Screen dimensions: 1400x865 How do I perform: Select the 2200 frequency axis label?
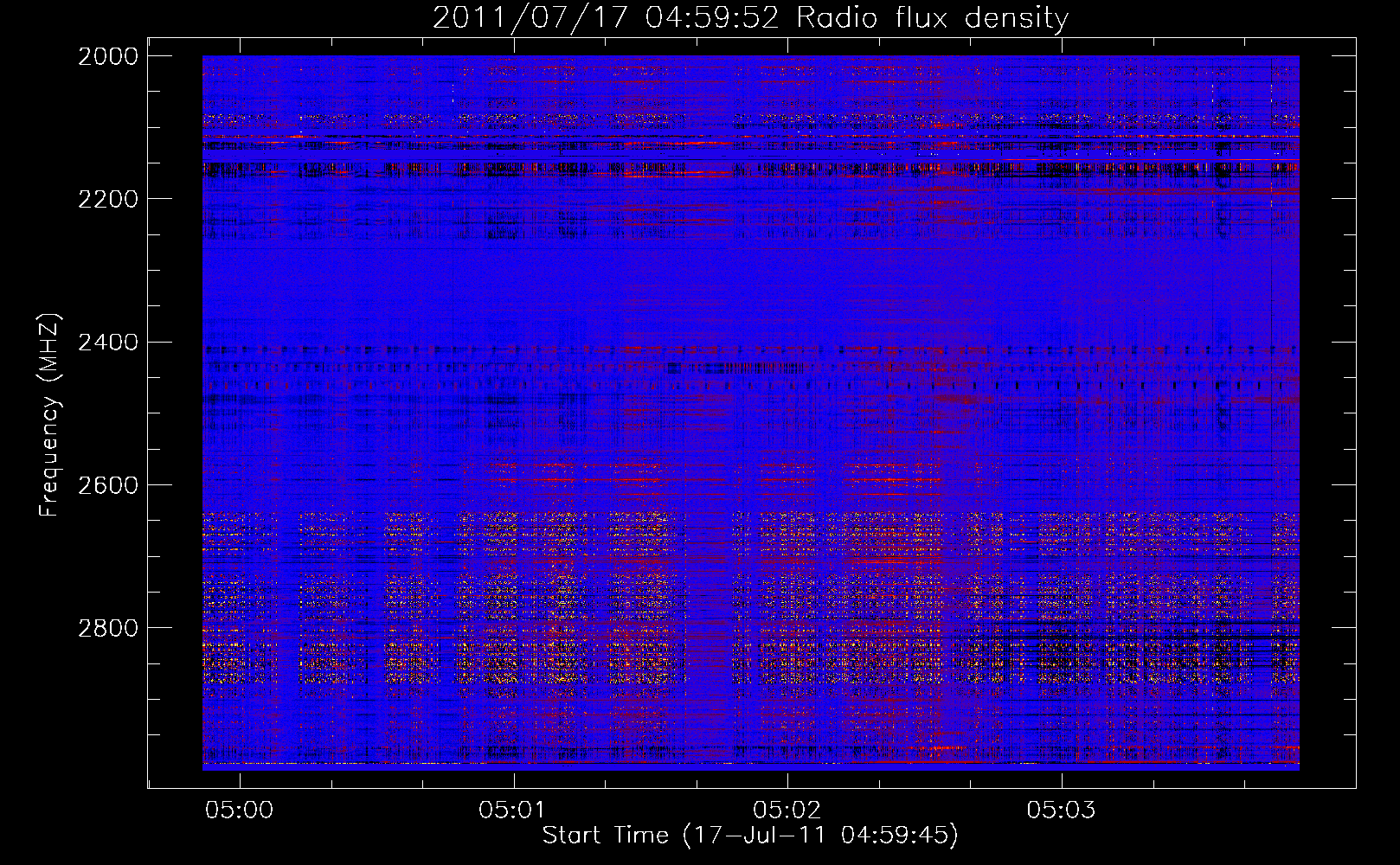coord(108,199)
